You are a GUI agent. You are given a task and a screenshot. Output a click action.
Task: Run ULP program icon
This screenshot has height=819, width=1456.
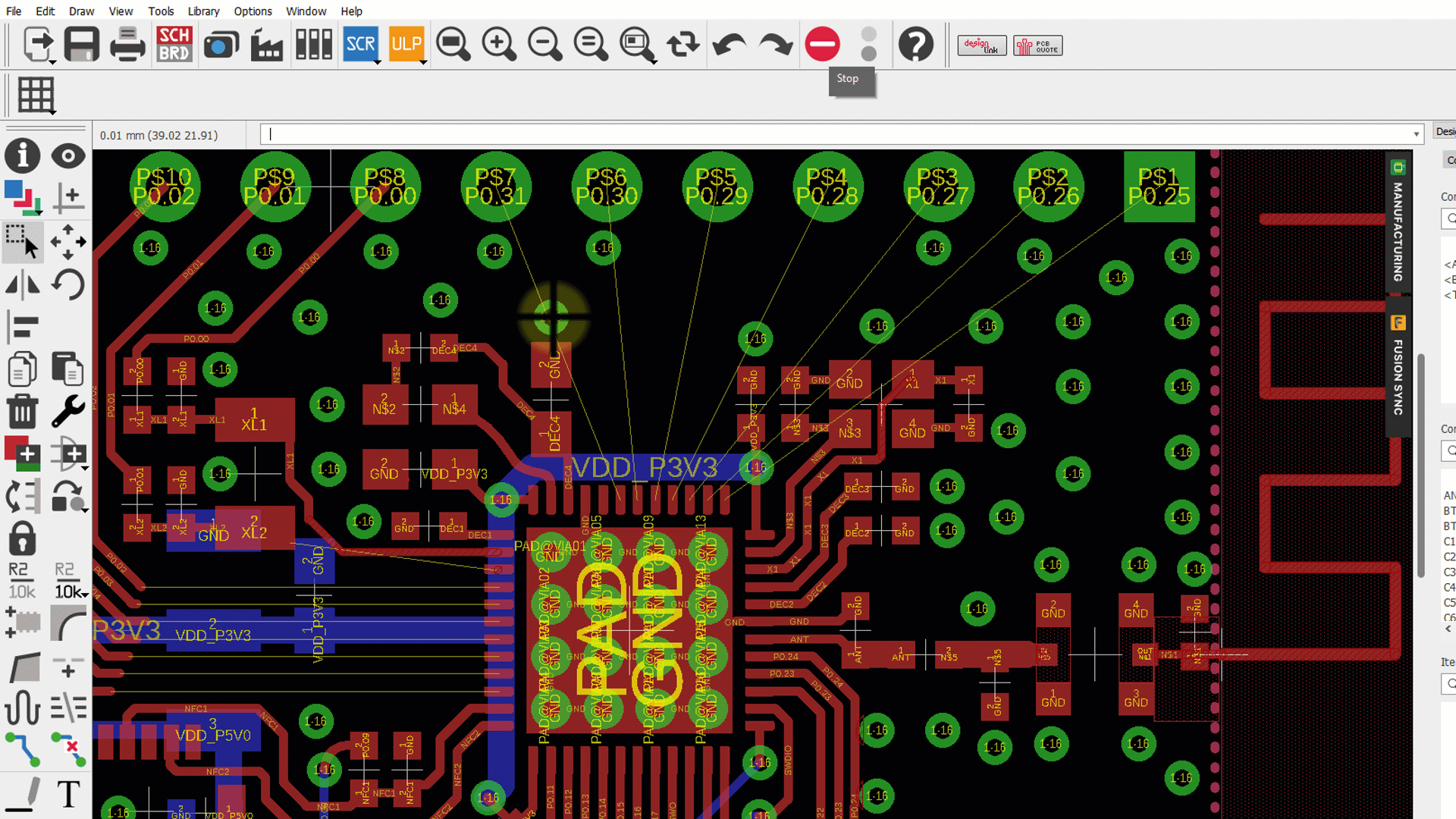tap(406, 44)
